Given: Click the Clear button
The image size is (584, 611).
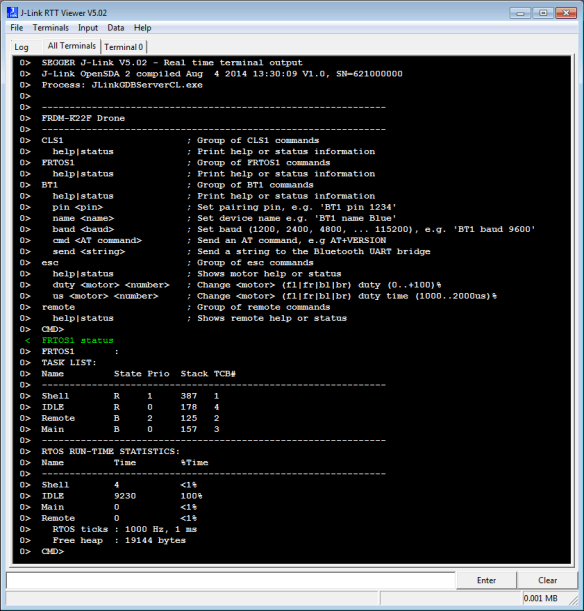Looking at the screenshot, I should pos(547,580).
